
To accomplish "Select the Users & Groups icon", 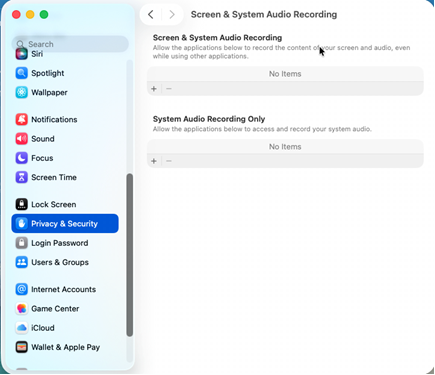I will click(22, 262).
